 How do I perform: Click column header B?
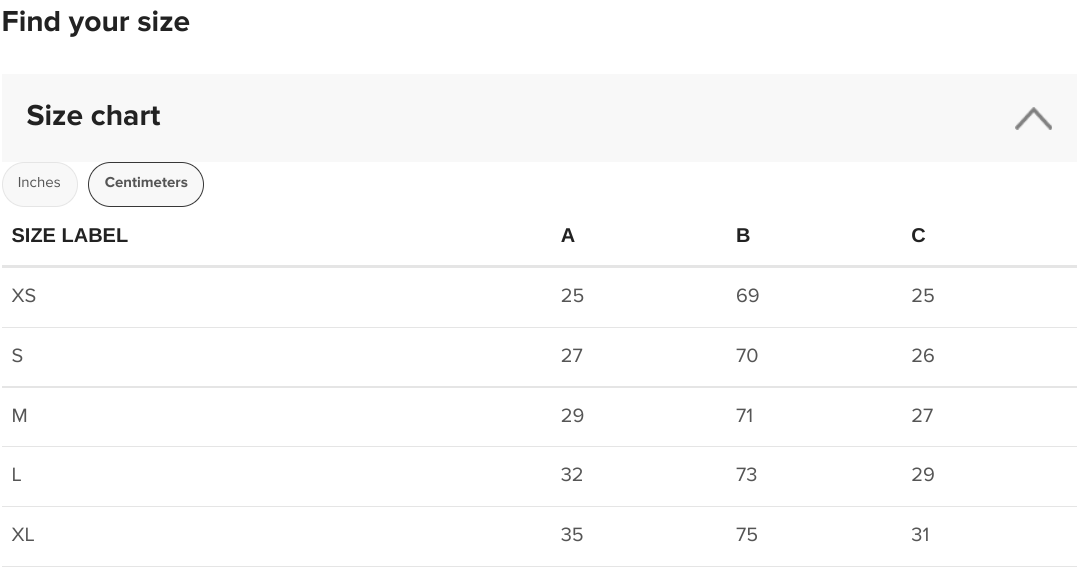[x=742, y=236]
